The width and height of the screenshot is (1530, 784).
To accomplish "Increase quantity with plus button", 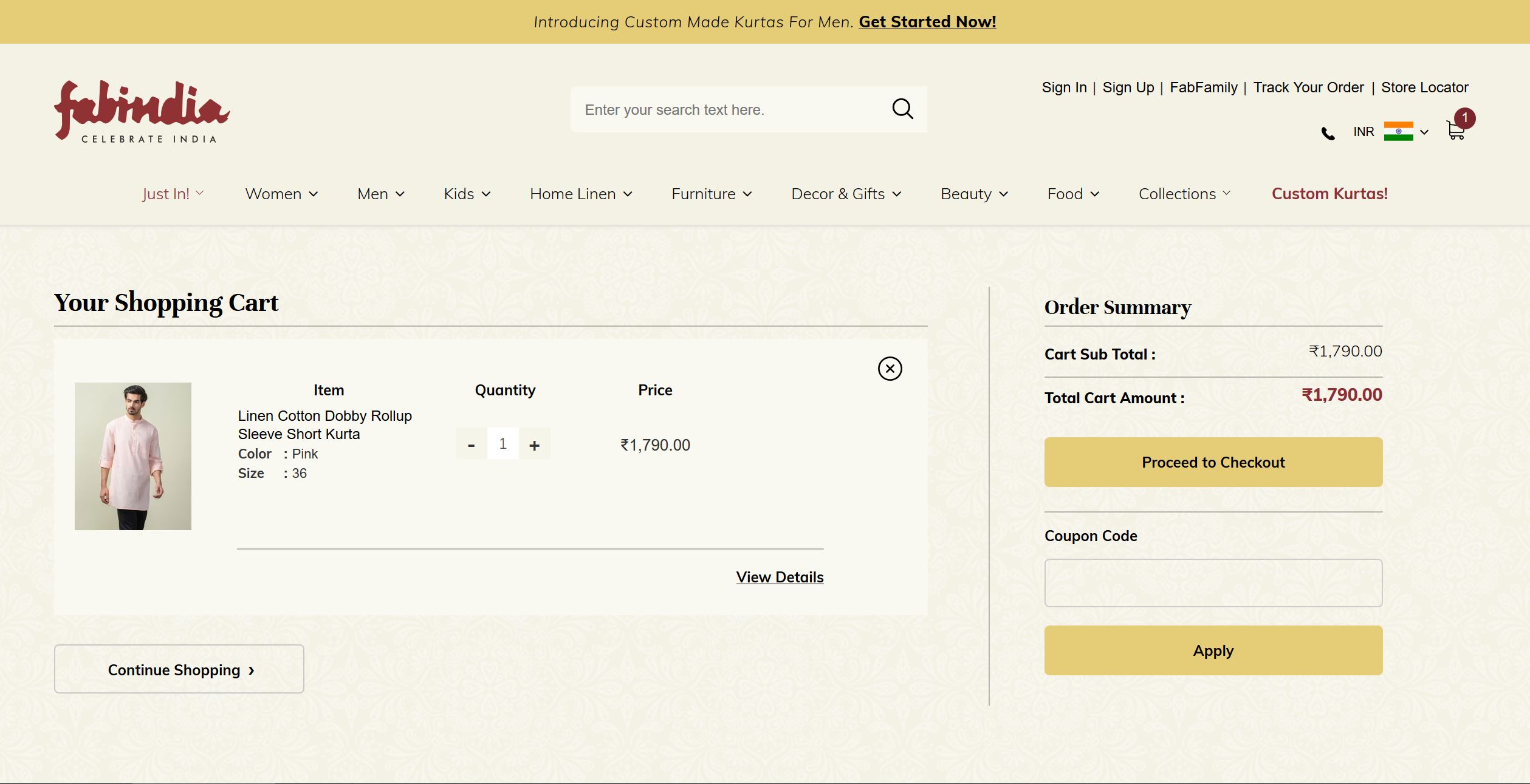I will coord(534,445).
